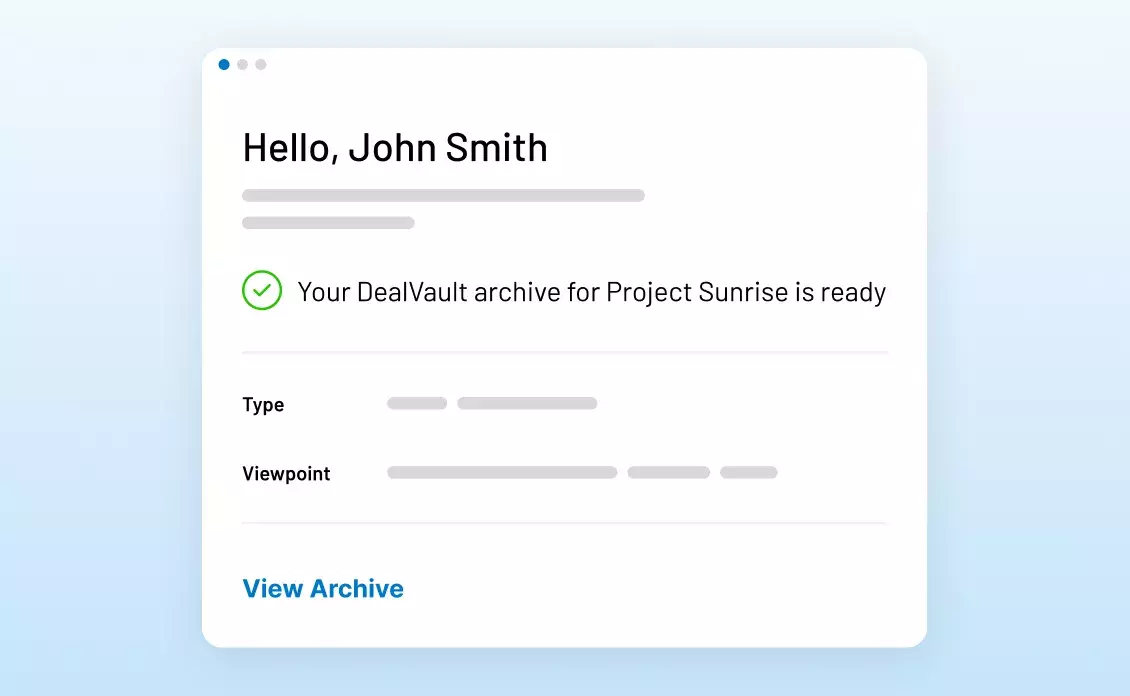This screenshot has height=696, width=1130.
Task: Select the 'Hello, John Smith' heading
Action: tap(395, 148)
